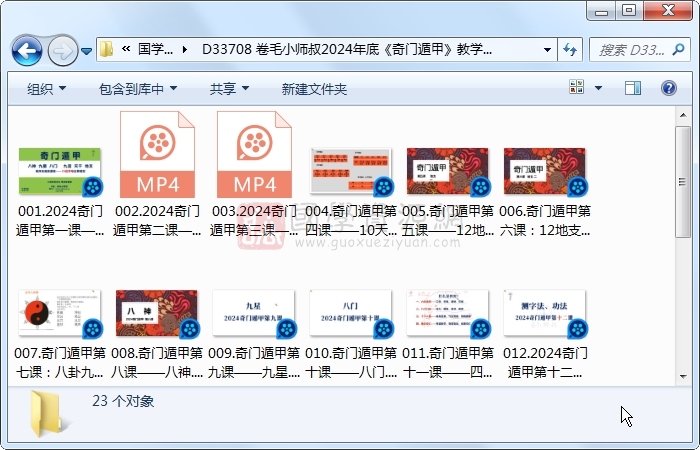Click file name 005.奇门遁甲第五课——12地
Viewport: 700px width, 450px height.
[x=448, y=221]
